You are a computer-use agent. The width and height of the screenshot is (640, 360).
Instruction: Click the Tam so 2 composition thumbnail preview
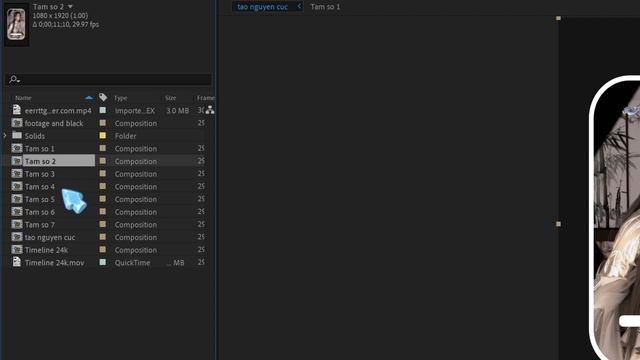16,24
